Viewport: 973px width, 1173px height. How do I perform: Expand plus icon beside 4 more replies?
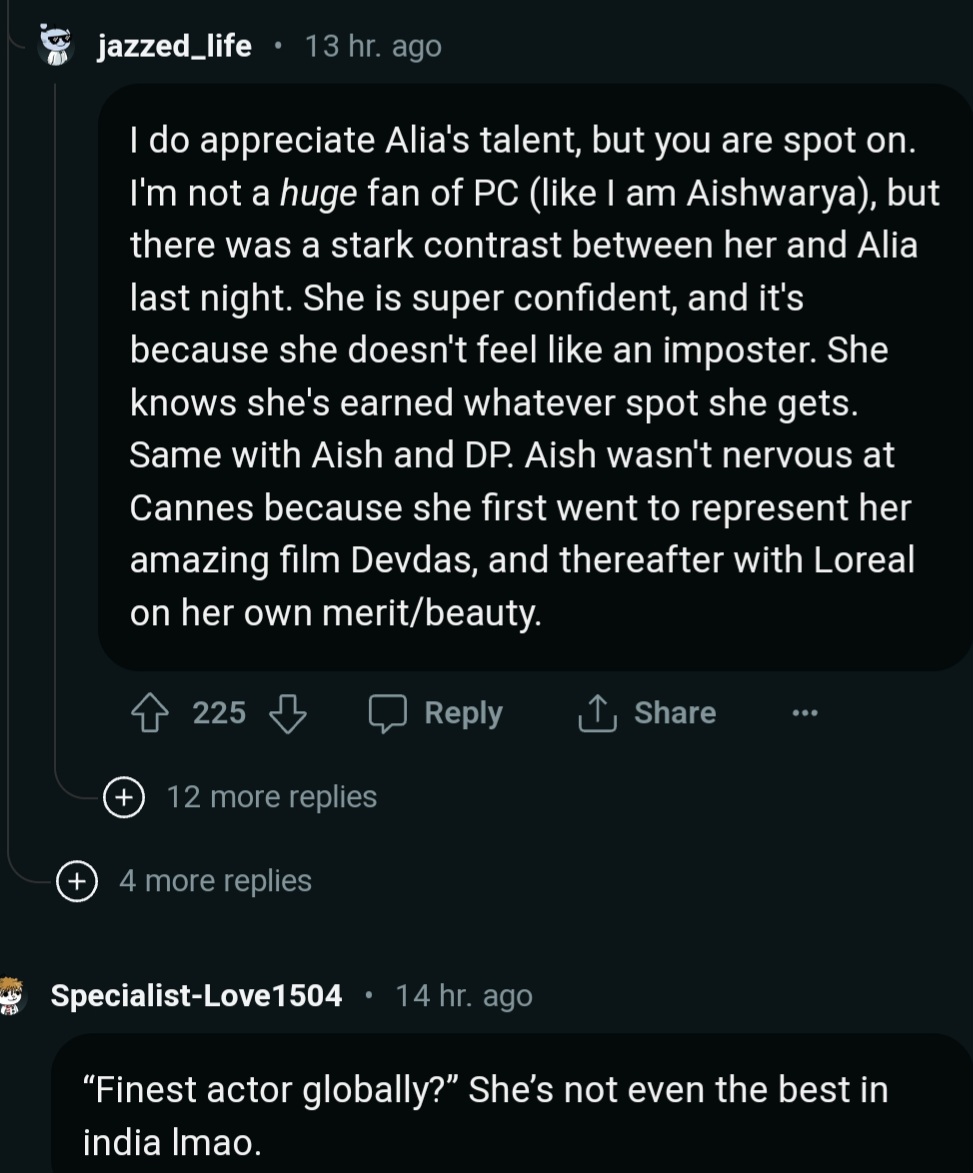pos(76,881)
